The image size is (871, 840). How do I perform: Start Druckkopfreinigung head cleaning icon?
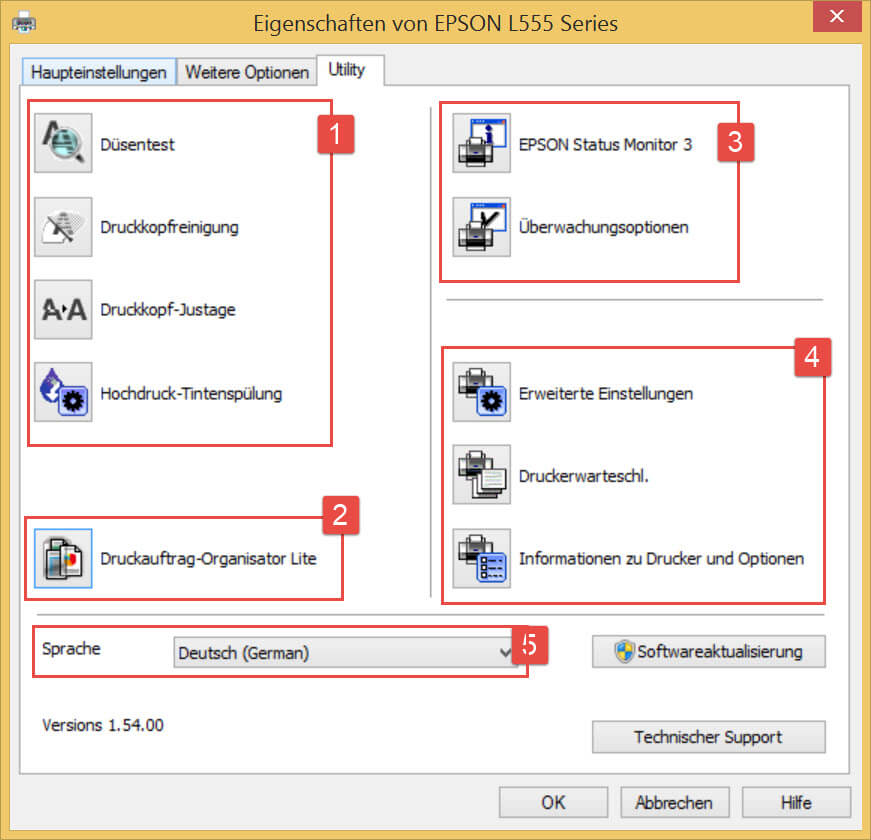pyautogui.click(x=63, y=227)
